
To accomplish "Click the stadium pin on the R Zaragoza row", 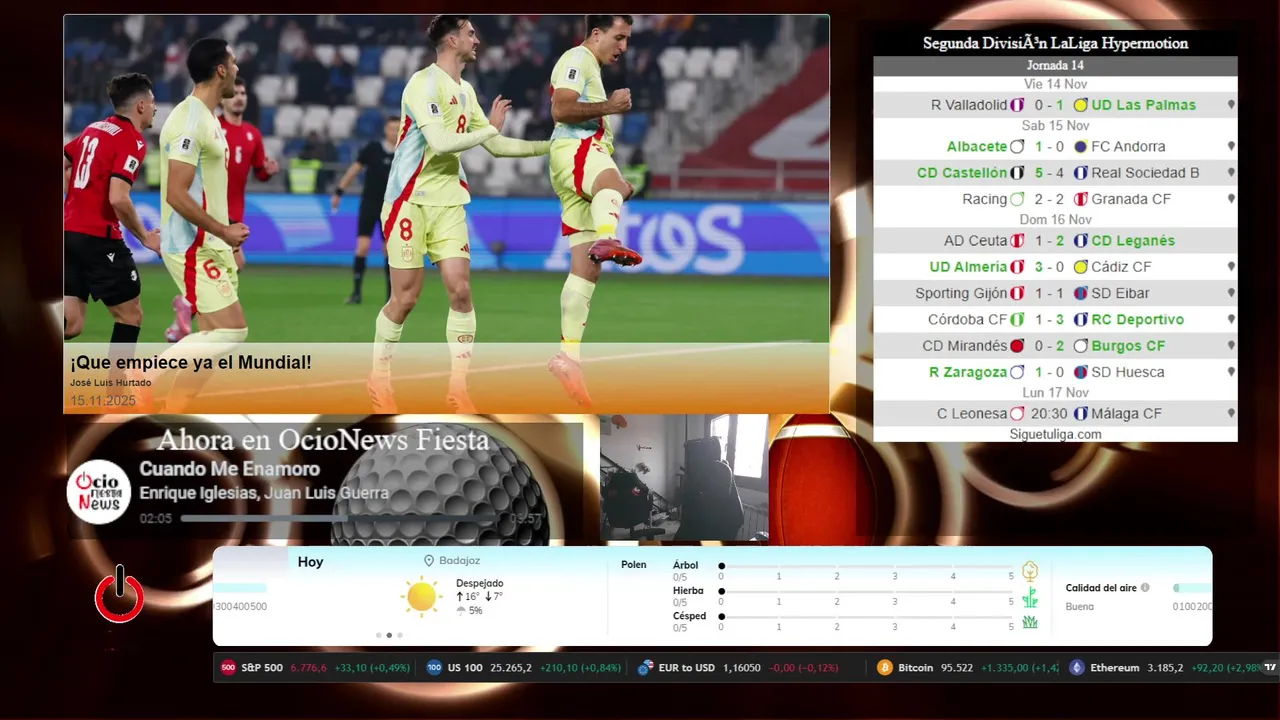I will (1231, 372).
